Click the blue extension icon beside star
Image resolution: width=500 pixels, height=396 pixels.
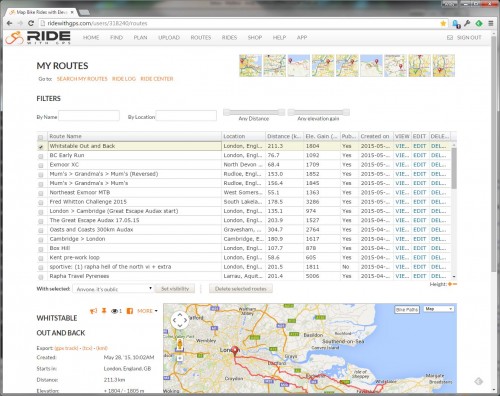pyautogui.click(x=456, y=24)
